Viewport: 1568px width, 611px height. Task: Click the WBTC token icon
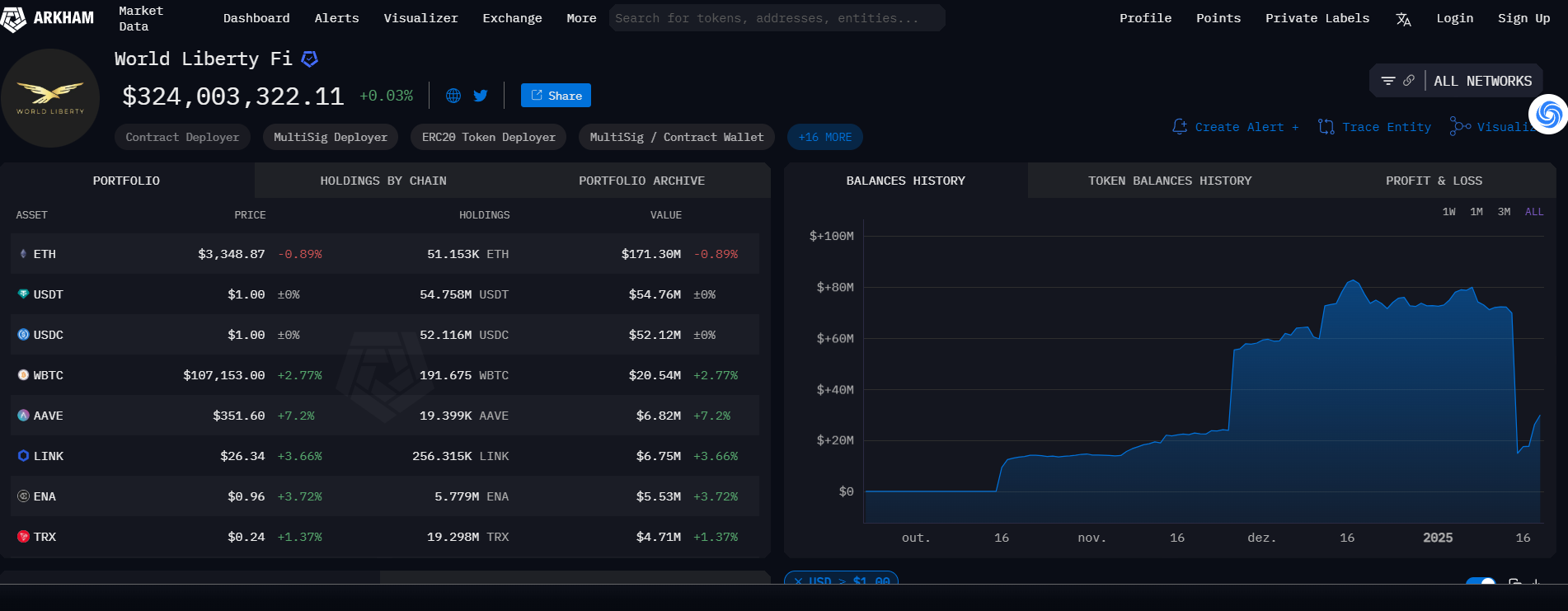23,375
